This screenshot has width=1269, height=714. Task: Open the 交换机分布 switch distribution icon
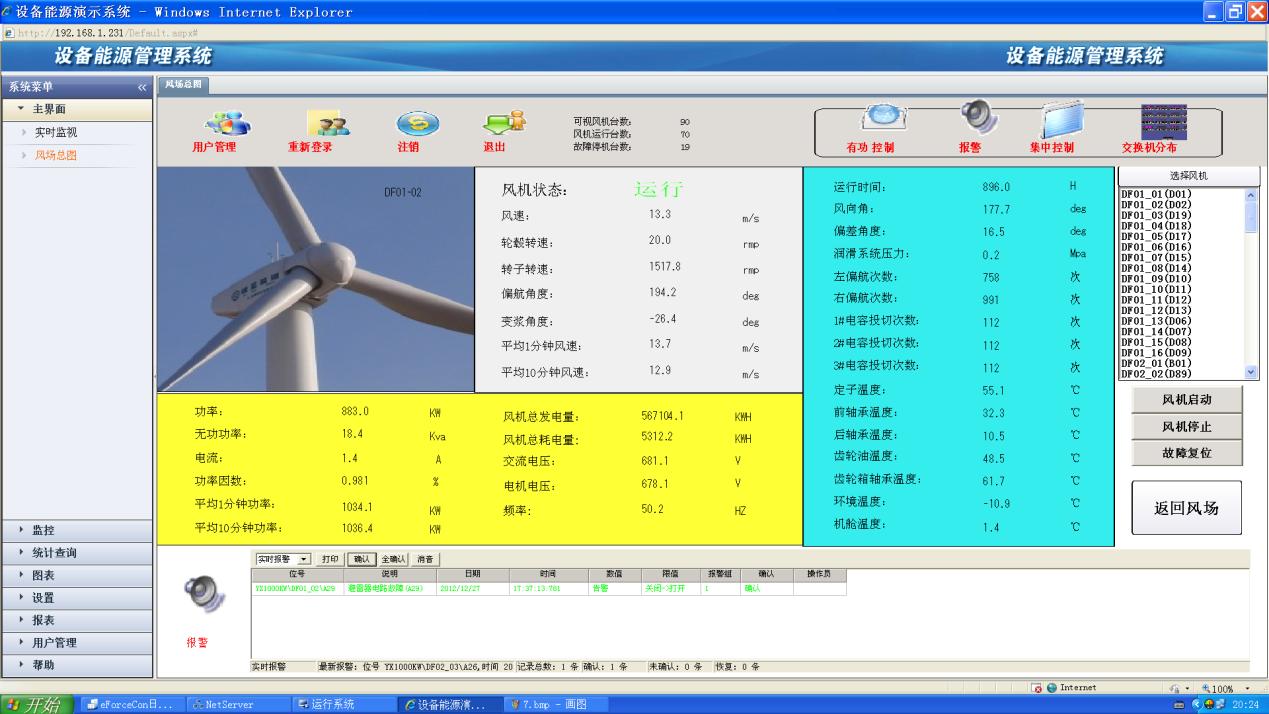click(1163, 120)
